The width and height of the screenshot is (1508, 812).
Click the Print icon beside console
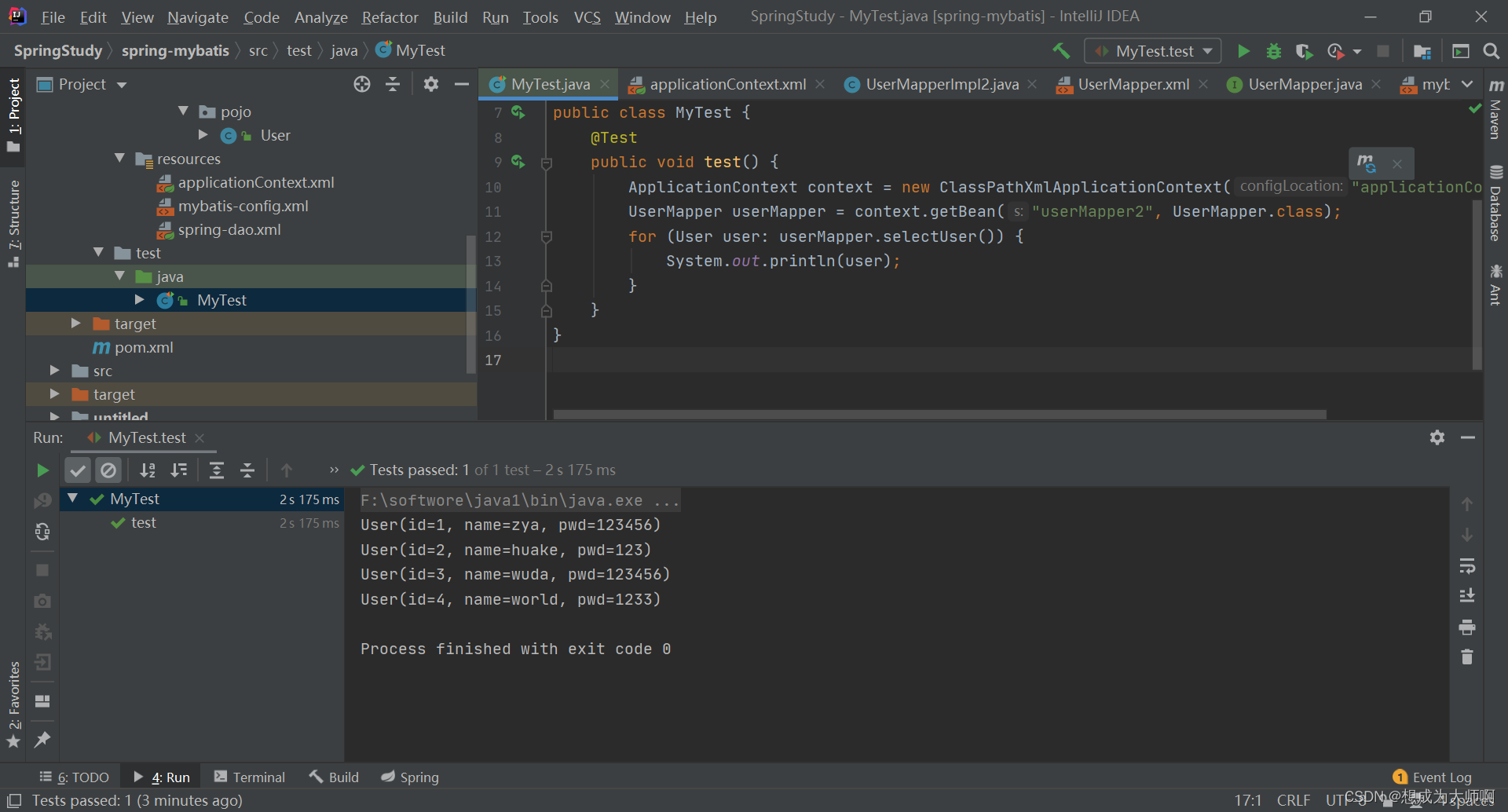point(1466,627)
